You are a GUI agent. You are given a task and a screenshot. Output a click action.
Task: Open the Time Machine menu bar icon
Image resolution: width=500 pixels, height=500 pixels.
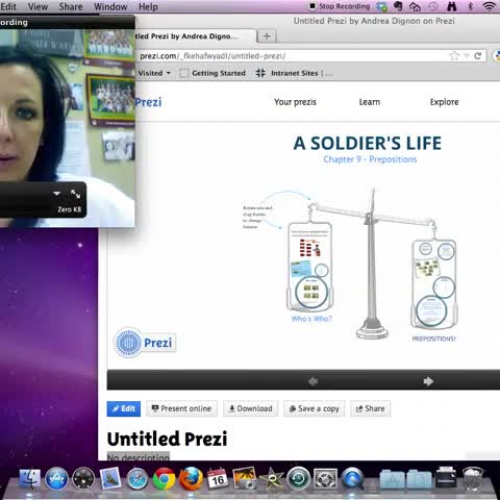[433, 7]
